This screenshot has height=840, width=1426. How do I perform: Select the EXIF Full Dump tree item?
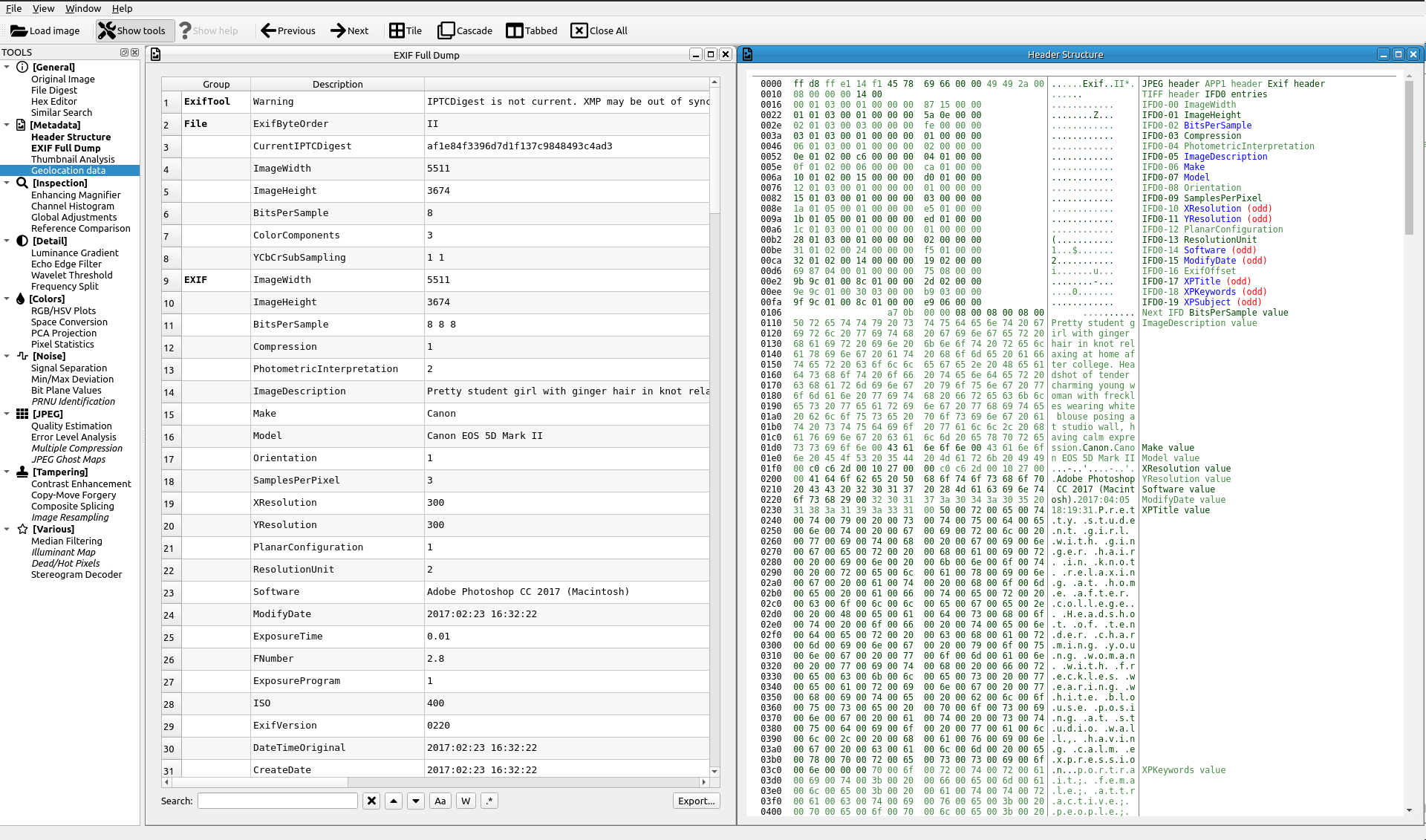coord(66,148)
